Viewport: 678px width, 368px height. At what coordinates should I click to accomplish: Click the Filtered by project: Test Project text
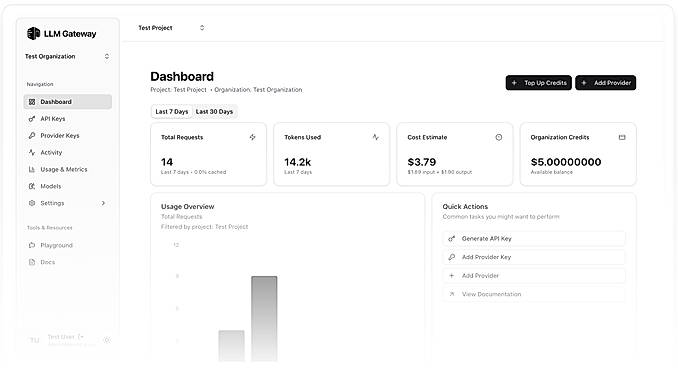tap(205, 227)
